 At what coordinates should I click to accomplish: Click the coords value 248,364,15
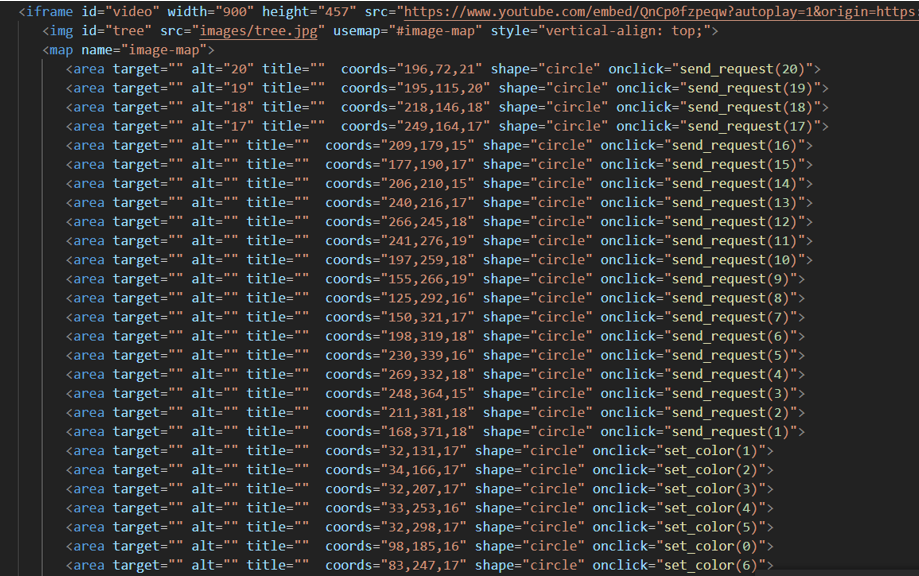pyautogui.click(x=427, y=394)
